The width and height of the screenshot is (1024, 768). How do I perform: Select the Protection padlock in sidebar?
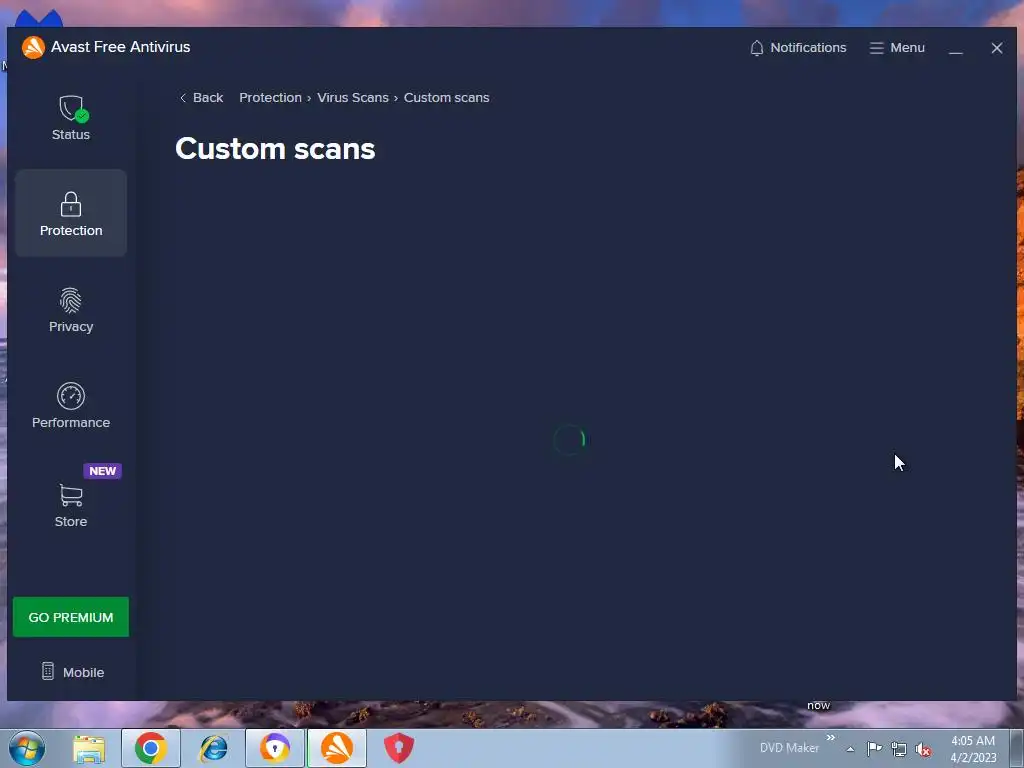coord(71,213)
